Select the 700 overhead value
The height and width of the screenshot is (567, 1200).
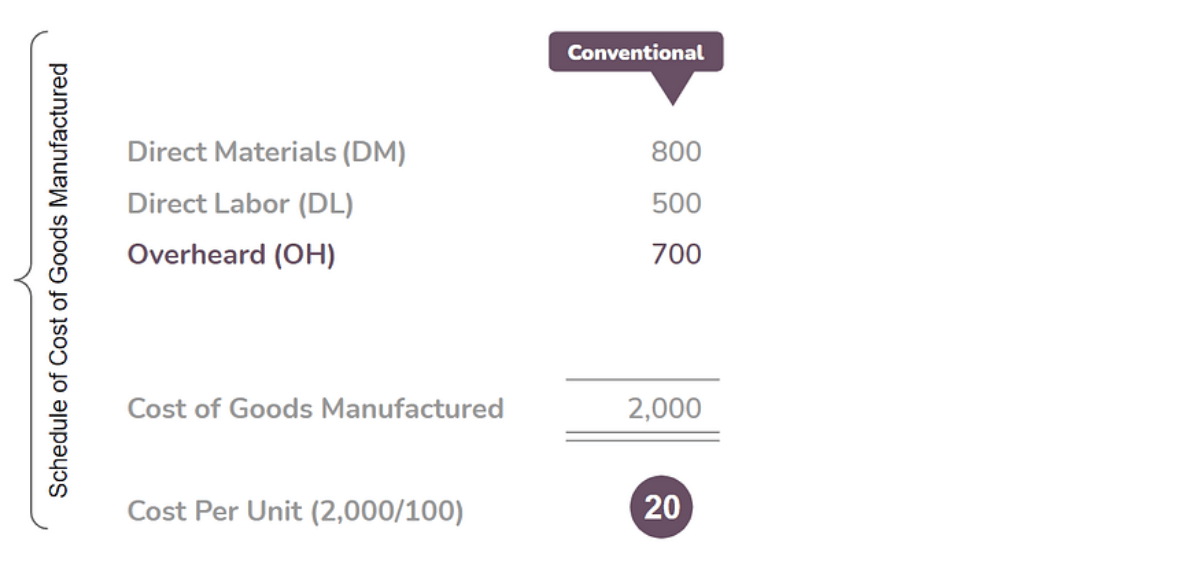click(676, 255)
